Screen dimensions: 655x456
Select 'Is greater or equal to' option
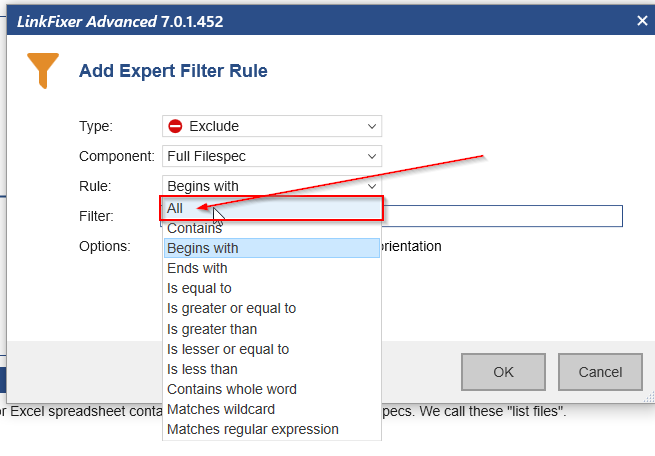coord(272,308)
